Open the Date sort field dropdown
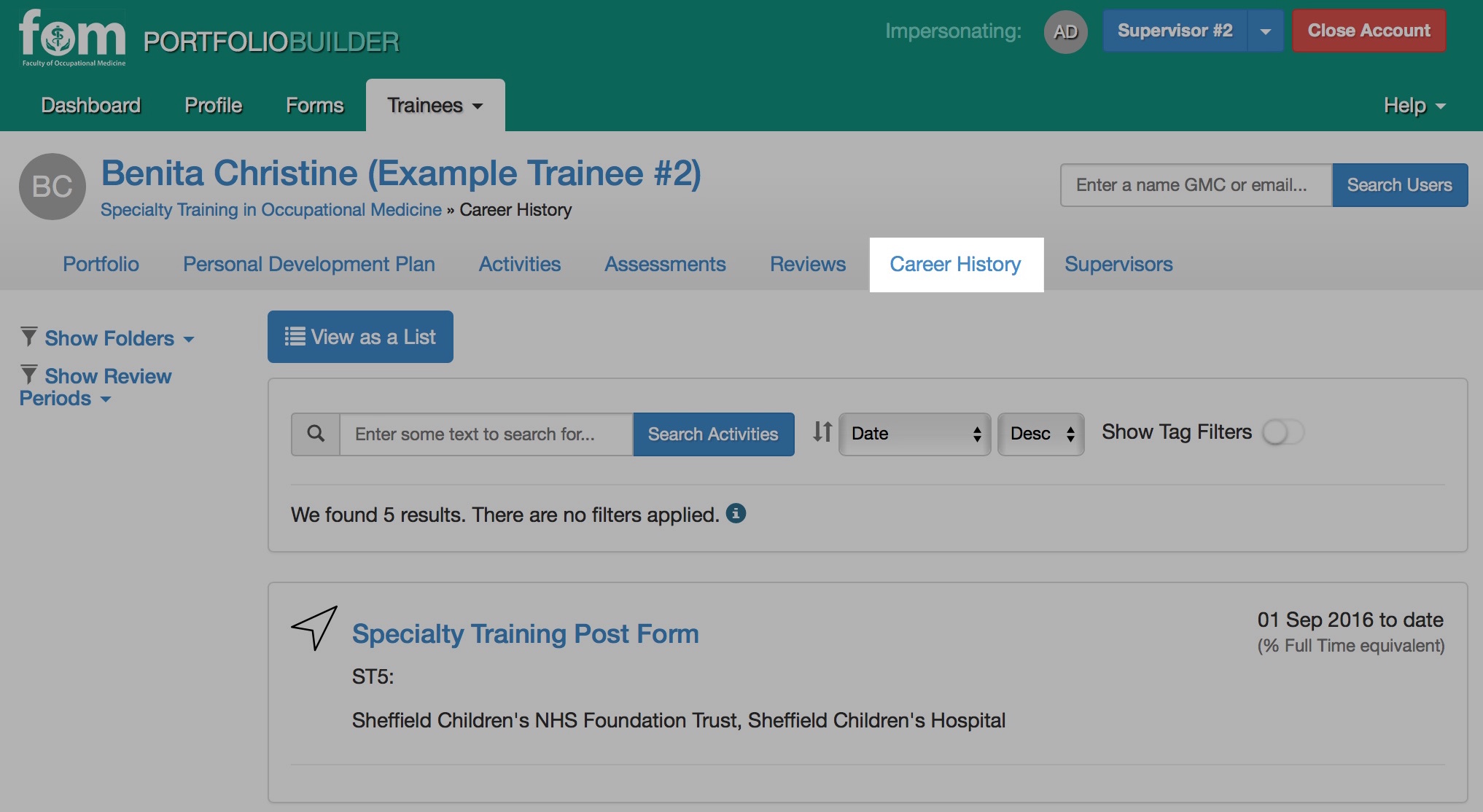The width and height of the screenshot is (1483, 812). [915, 434]
